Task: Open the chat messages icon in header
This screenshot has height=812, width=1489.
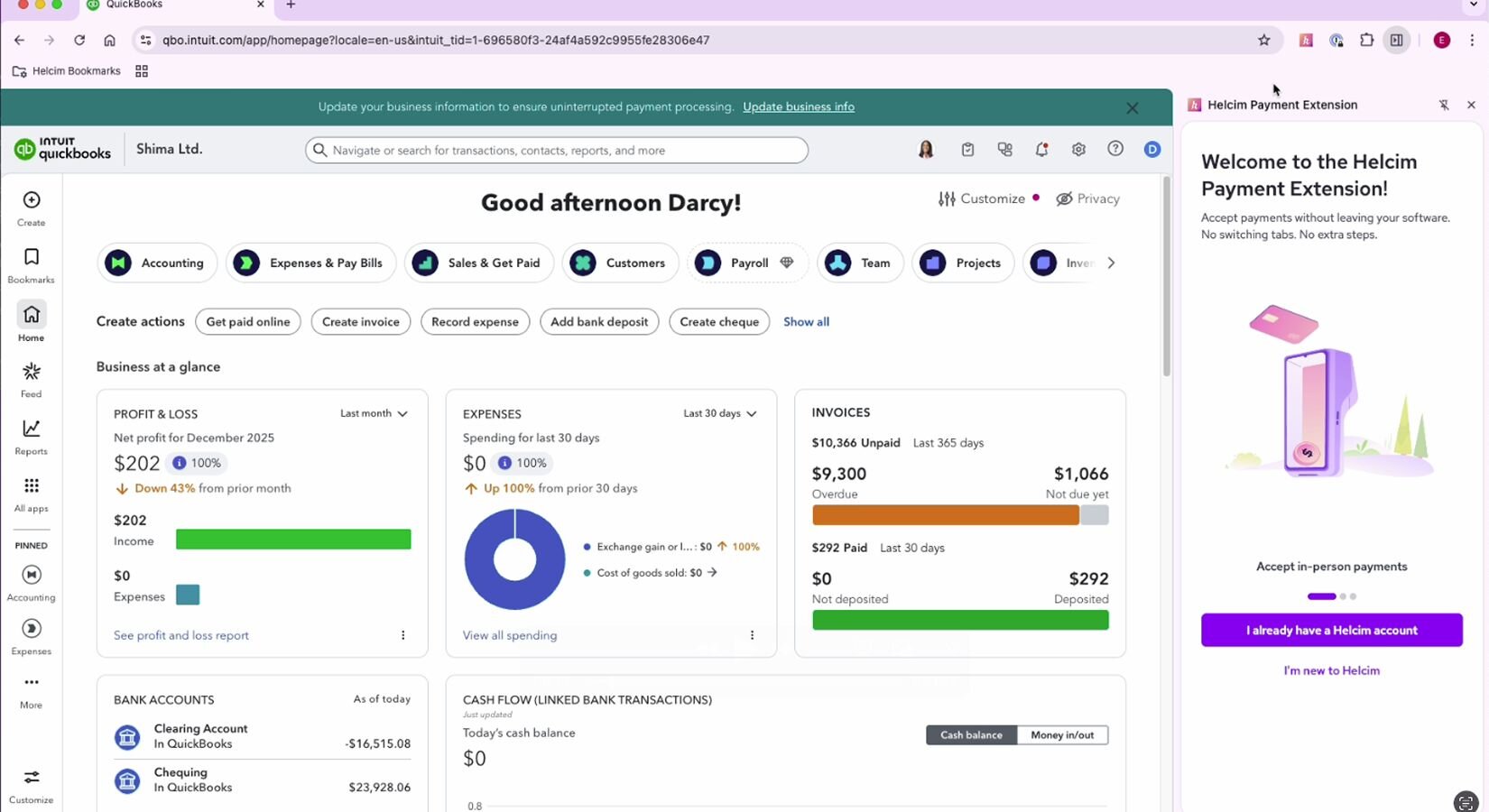Action: 1004,150
